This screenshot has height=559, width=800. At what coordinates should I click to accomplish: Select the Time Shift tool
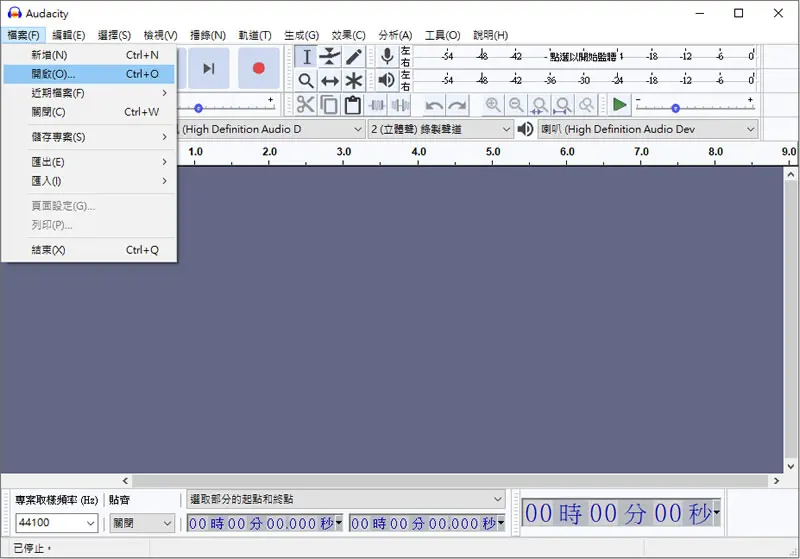pos(330,81)
